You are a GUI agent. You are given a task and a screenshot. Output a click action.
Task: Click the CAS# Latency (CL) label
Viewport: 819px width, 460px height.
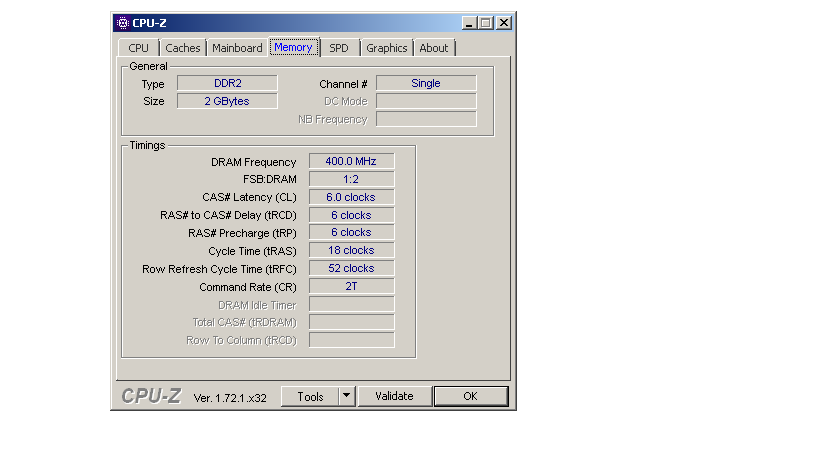(x=249, y=197)
